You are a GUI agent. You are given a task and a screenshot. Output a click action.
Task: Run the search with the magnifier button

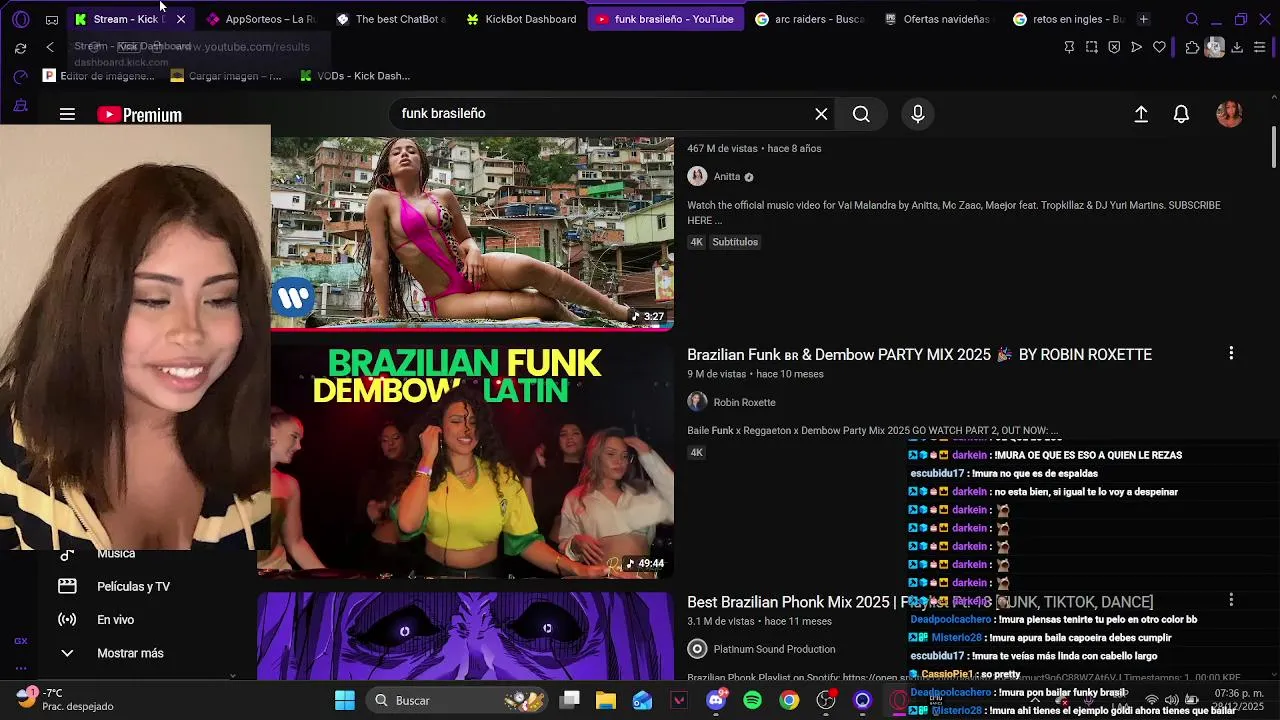point(861,114)
